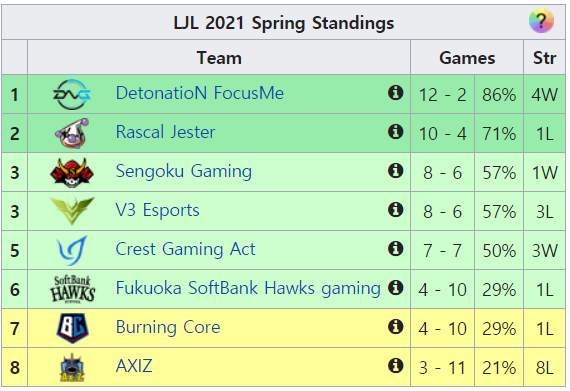The image size is (570, 391).
Task: Open the DetonatioN FocusMe team link
Action: click(200, 93)
